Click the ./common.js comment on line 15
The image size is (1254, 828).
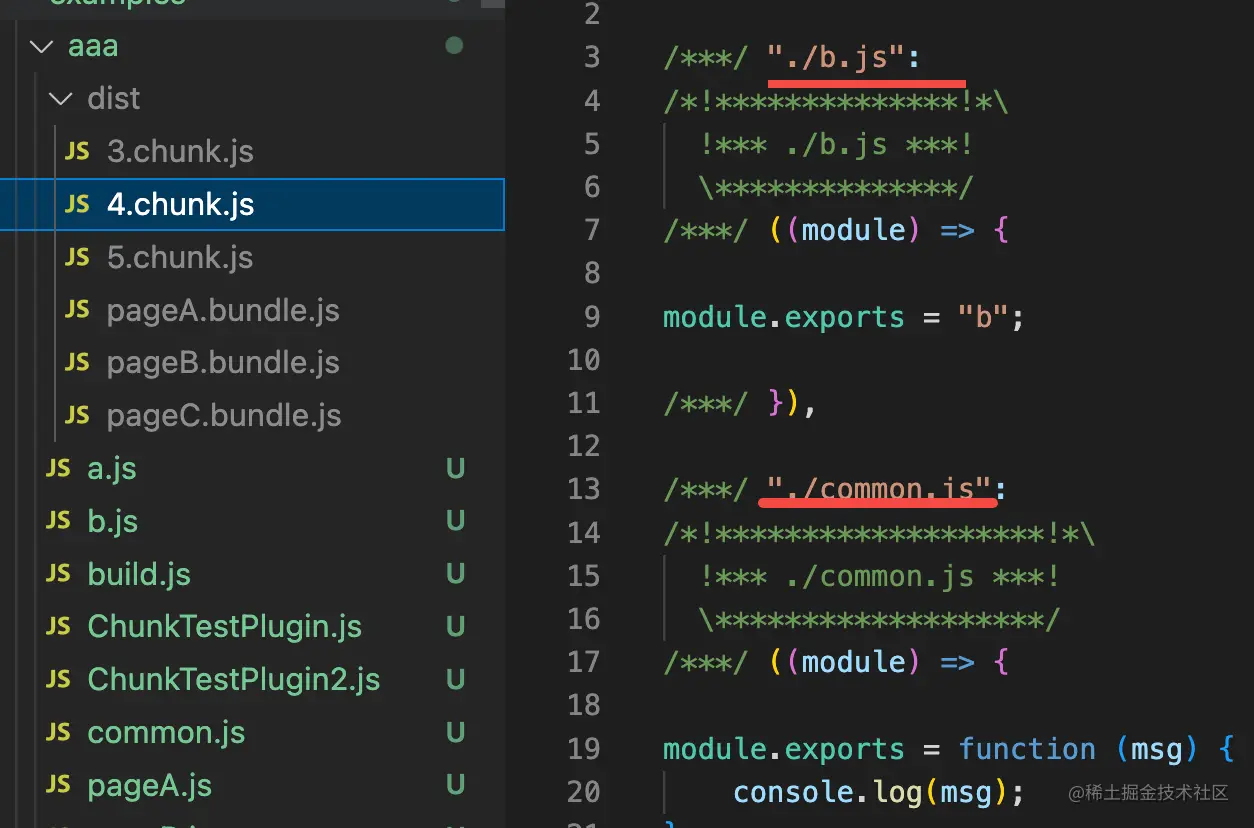pos(880,577)
